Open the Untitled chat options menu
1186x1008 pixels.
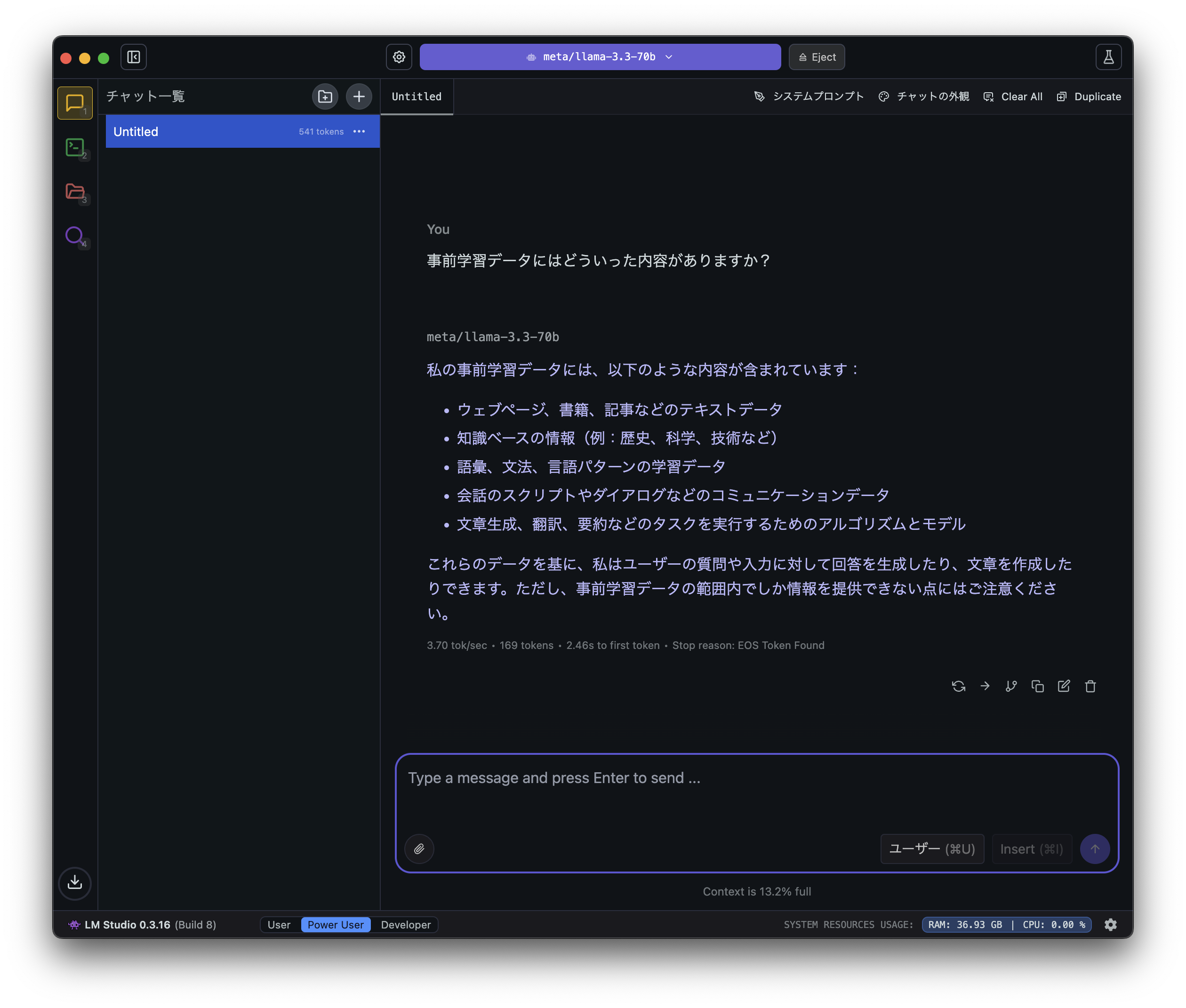point(360,131)
